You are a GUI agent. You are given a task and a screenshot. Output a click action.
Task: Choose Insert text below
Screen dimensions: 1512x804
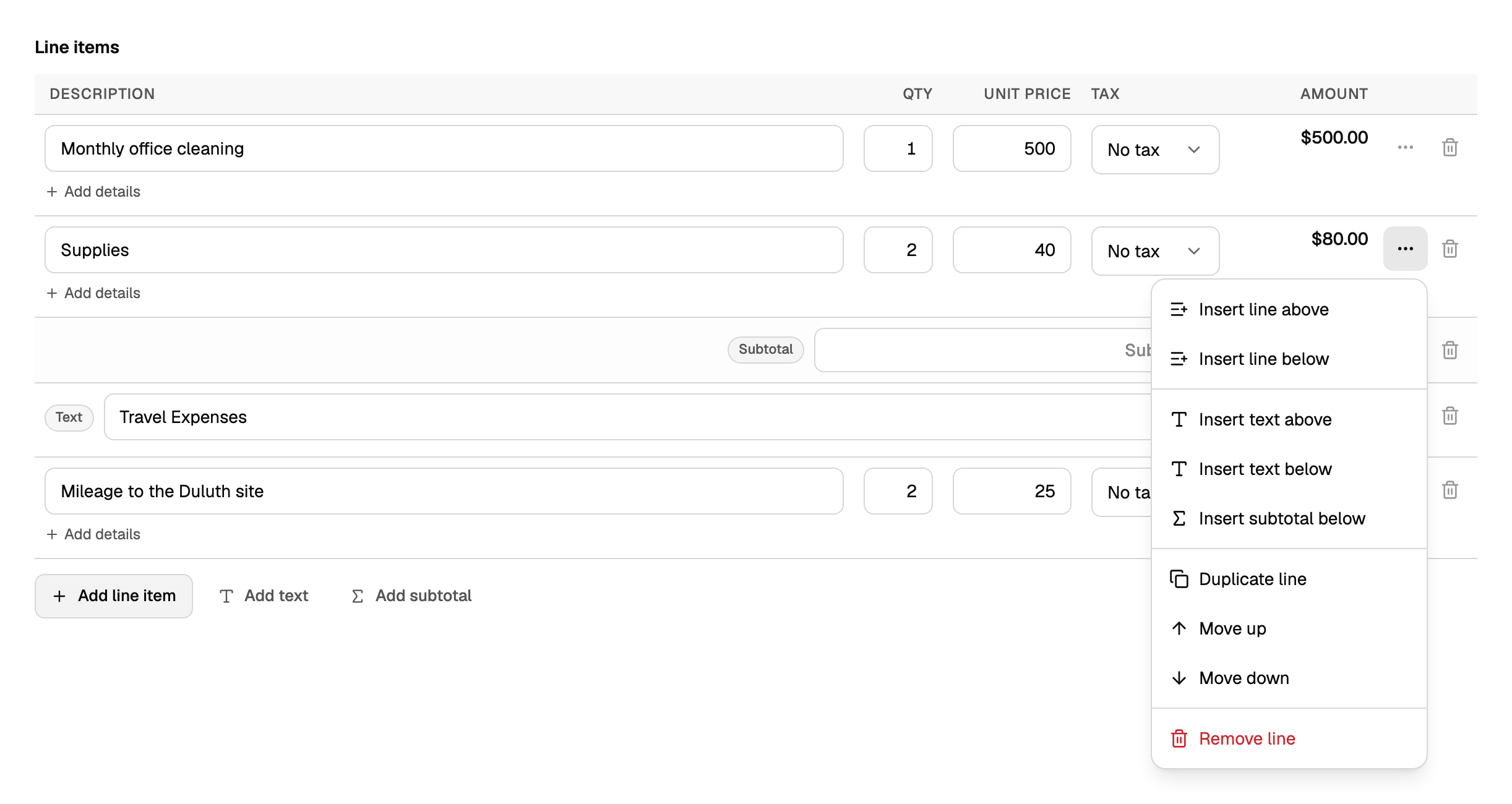[x=1289, y=469]
